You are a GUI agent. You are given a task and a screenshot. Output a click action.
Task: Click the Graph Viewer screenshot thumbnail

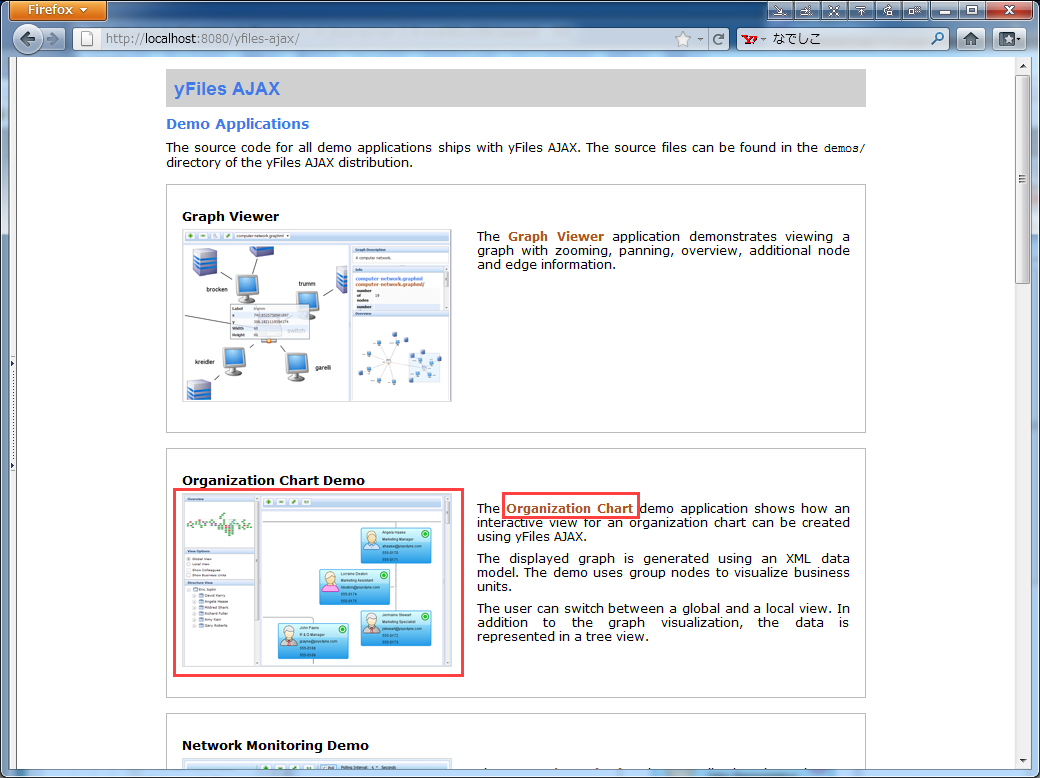point(316,315)
